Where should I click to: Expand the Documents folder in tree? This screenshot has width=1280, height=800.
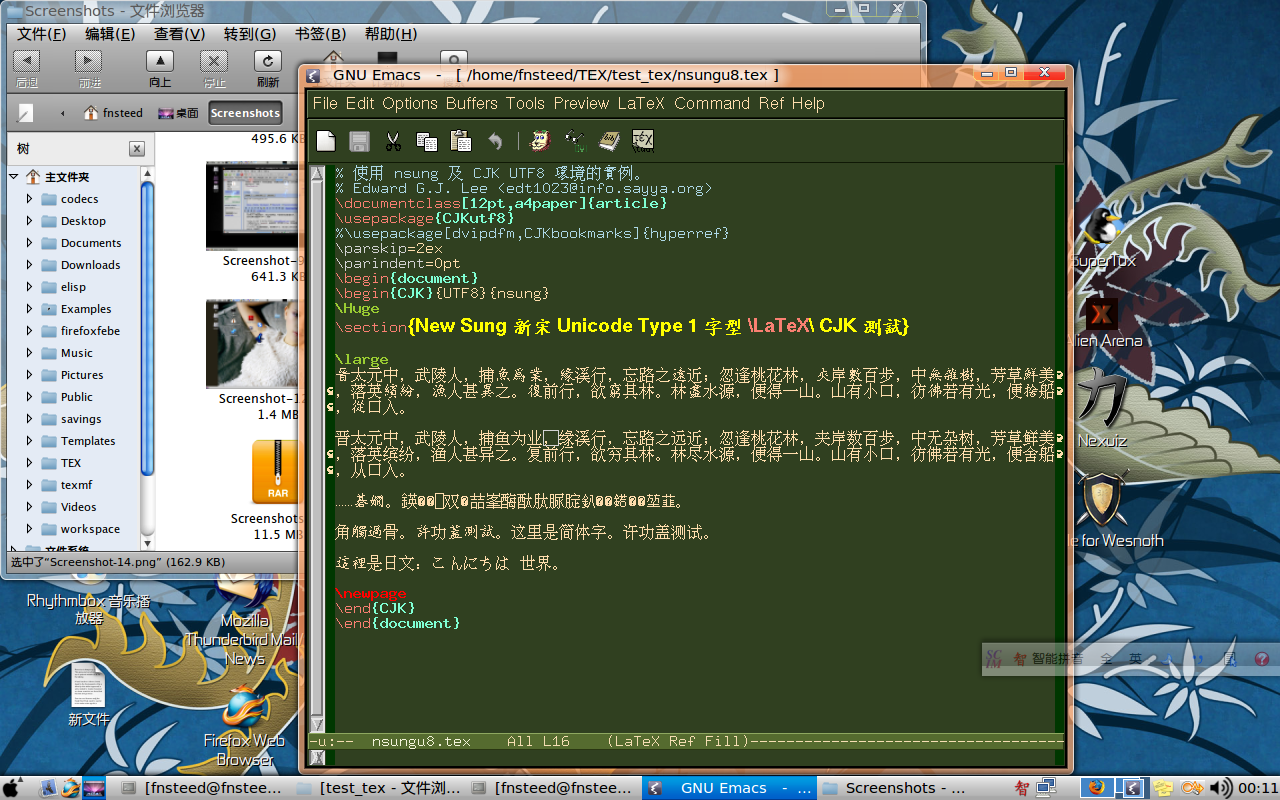30,243
